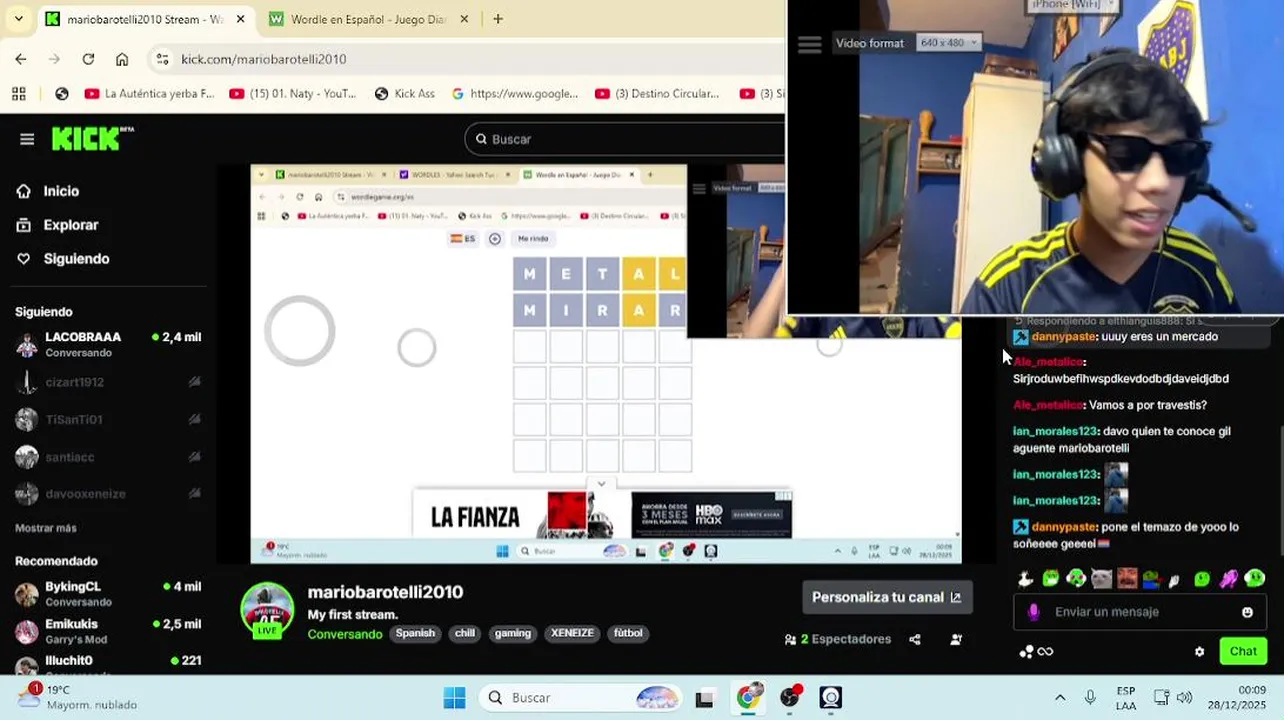Image resolution: width=1284 pixels, height=720 pixels.
Task: Click the Conversando category link under the title
Action: click(x=345, y=634)
